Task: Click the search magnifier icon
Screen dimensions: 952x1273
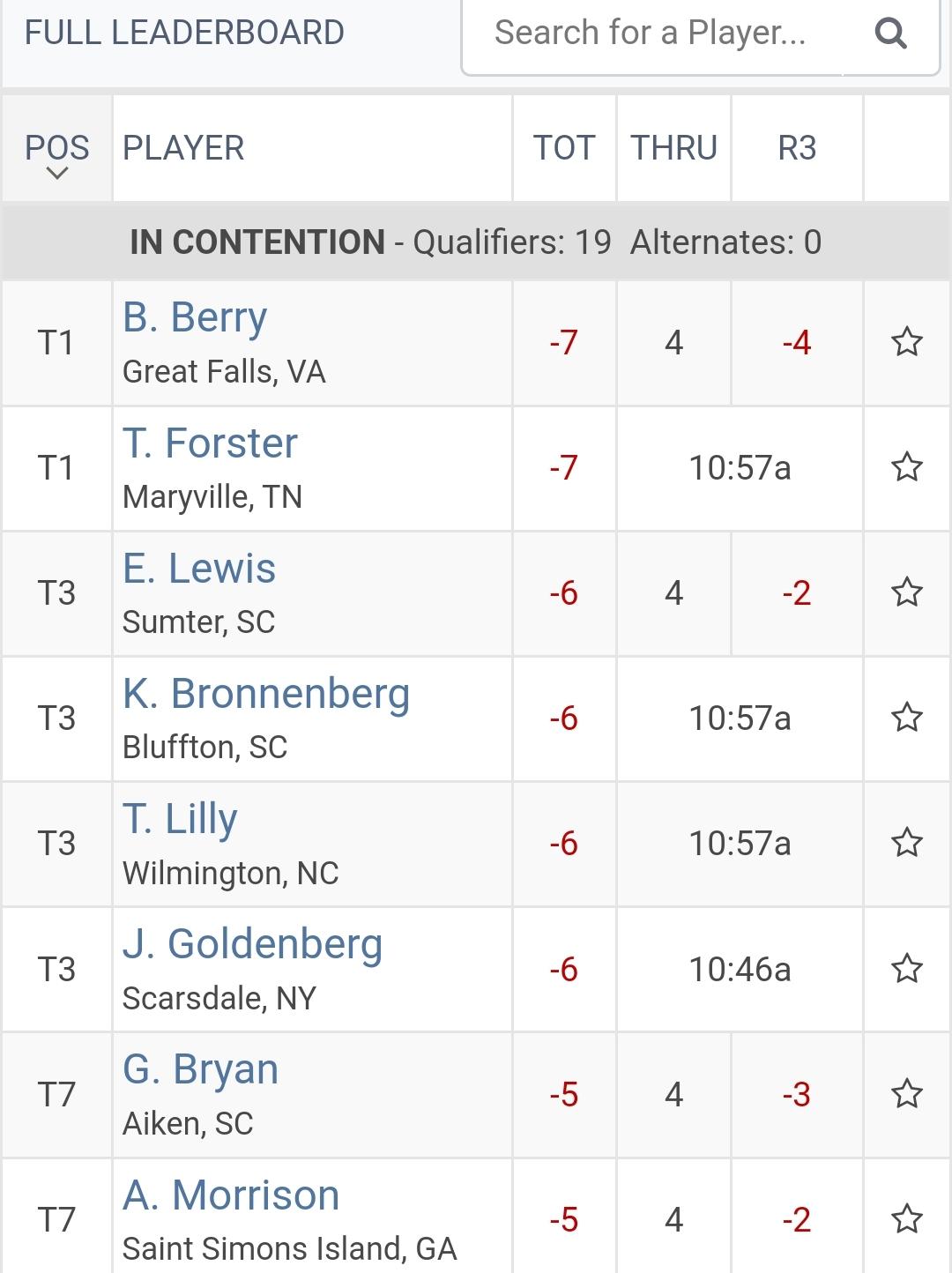Action: 890,33
